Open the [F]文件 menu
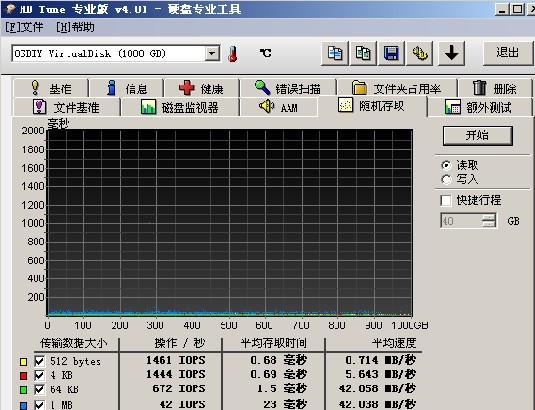Image resolution: width=535 pixels, height=410 pixels. click(x=24, y=27)
